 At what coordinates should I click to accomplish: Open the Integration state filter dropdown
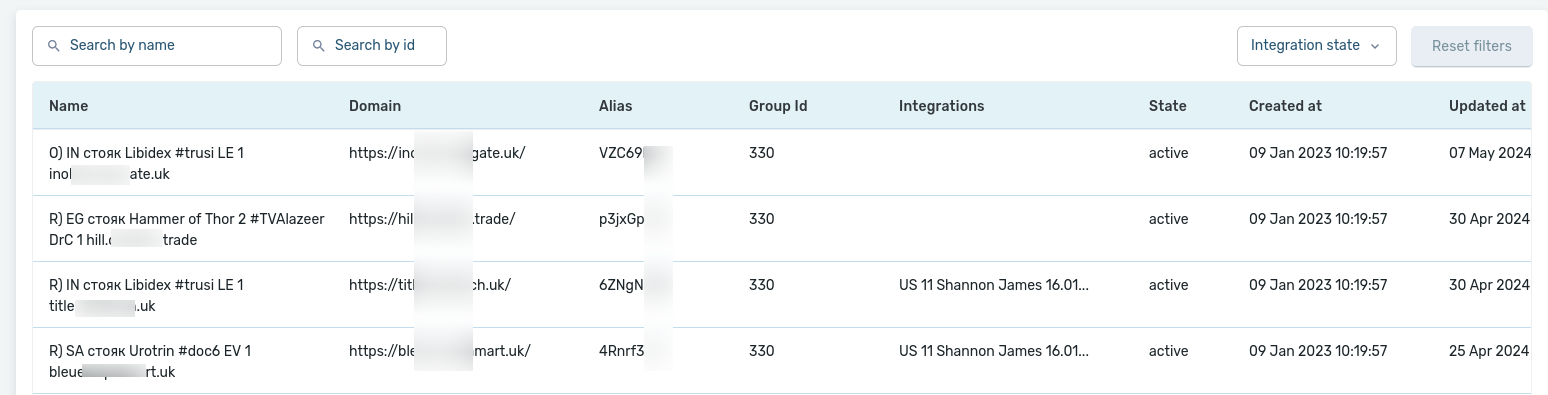(x=1316, y=46)
